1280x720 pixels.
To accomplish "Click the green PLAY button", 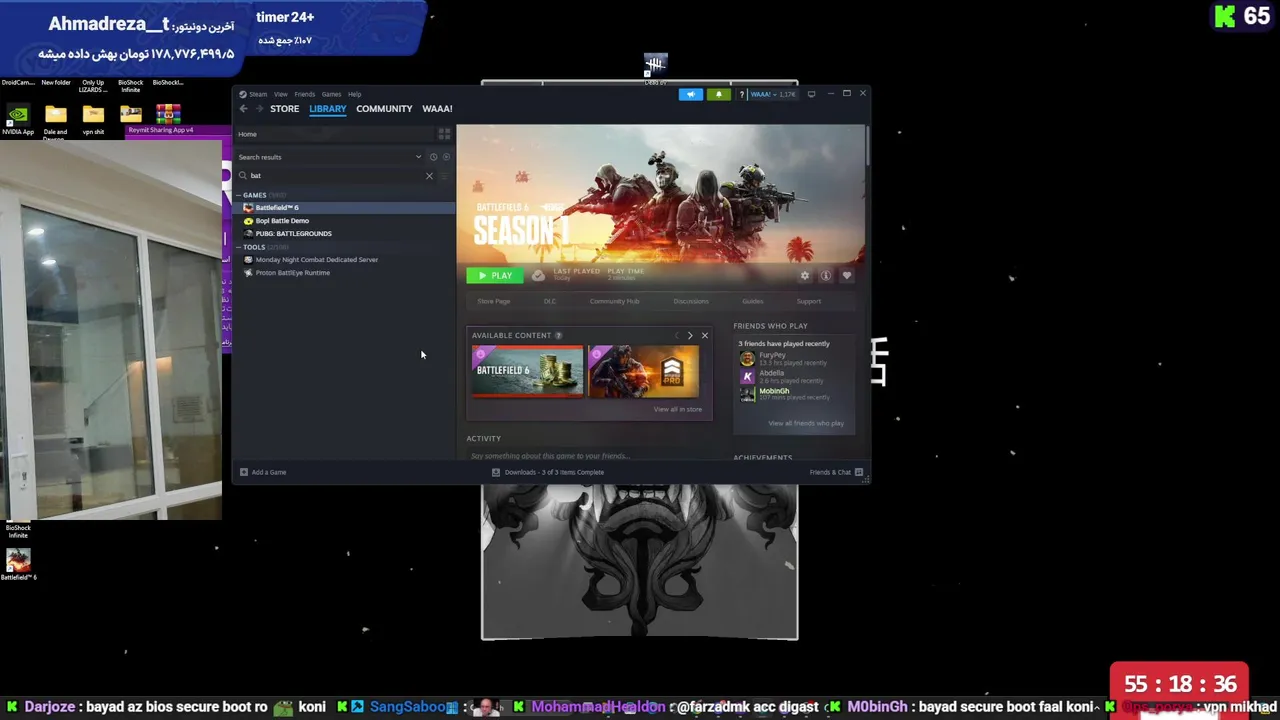I will (x=494, y=275).
